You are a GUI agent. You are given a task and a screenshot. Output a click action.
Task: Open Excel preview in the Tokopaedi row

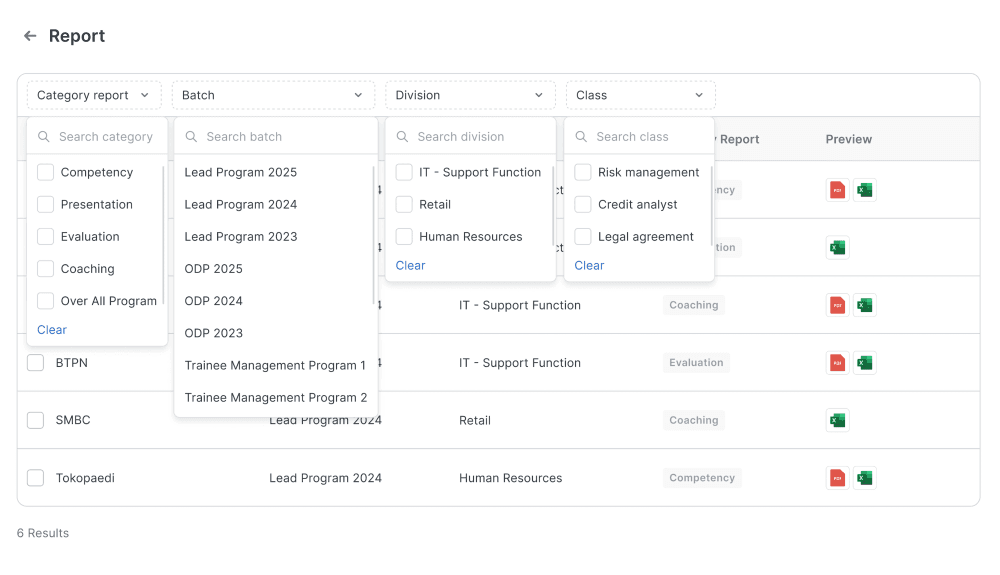[865, 477]
